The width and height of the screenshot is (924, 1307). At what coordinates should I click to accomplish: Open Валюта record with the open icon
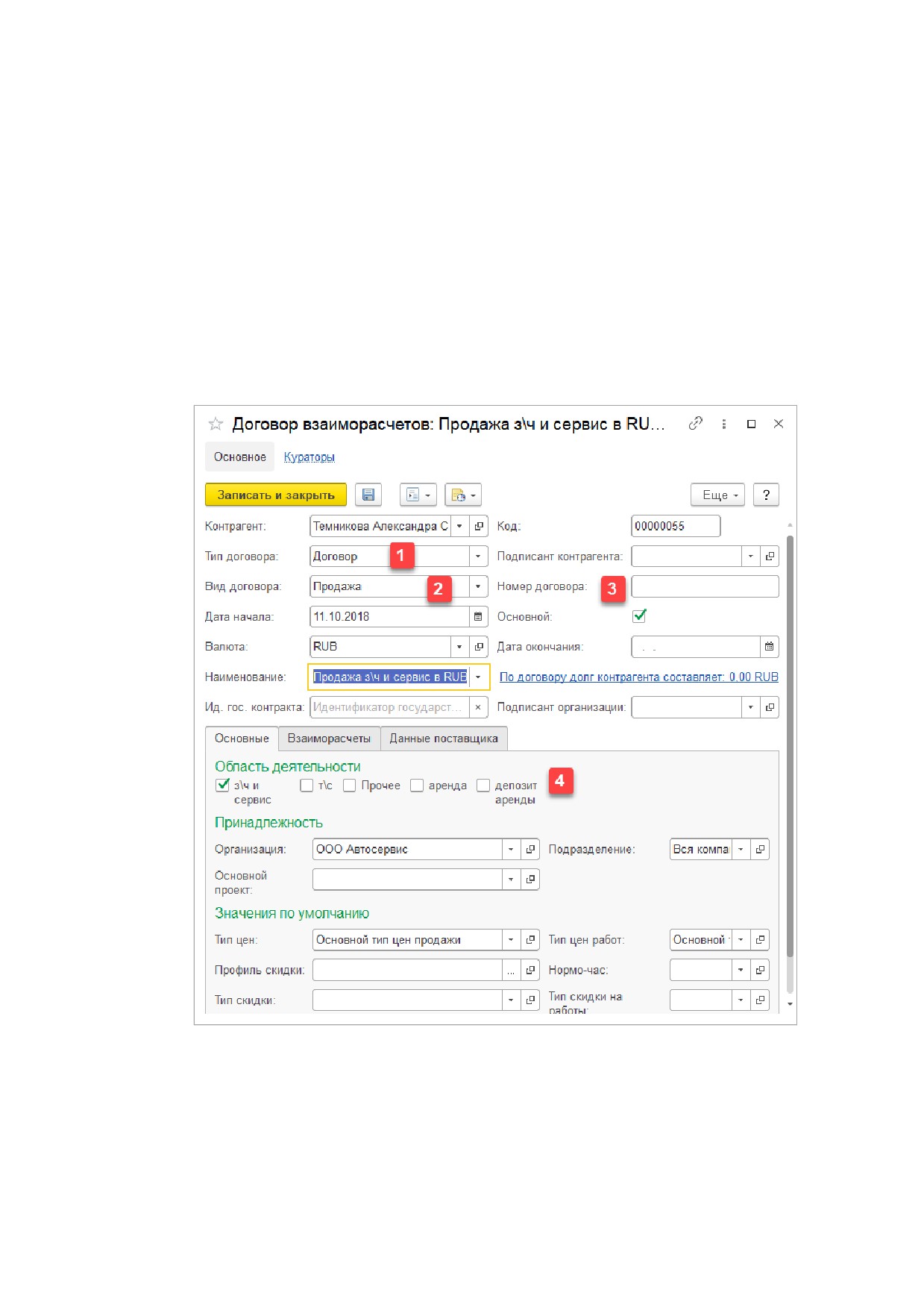[479, 647]
